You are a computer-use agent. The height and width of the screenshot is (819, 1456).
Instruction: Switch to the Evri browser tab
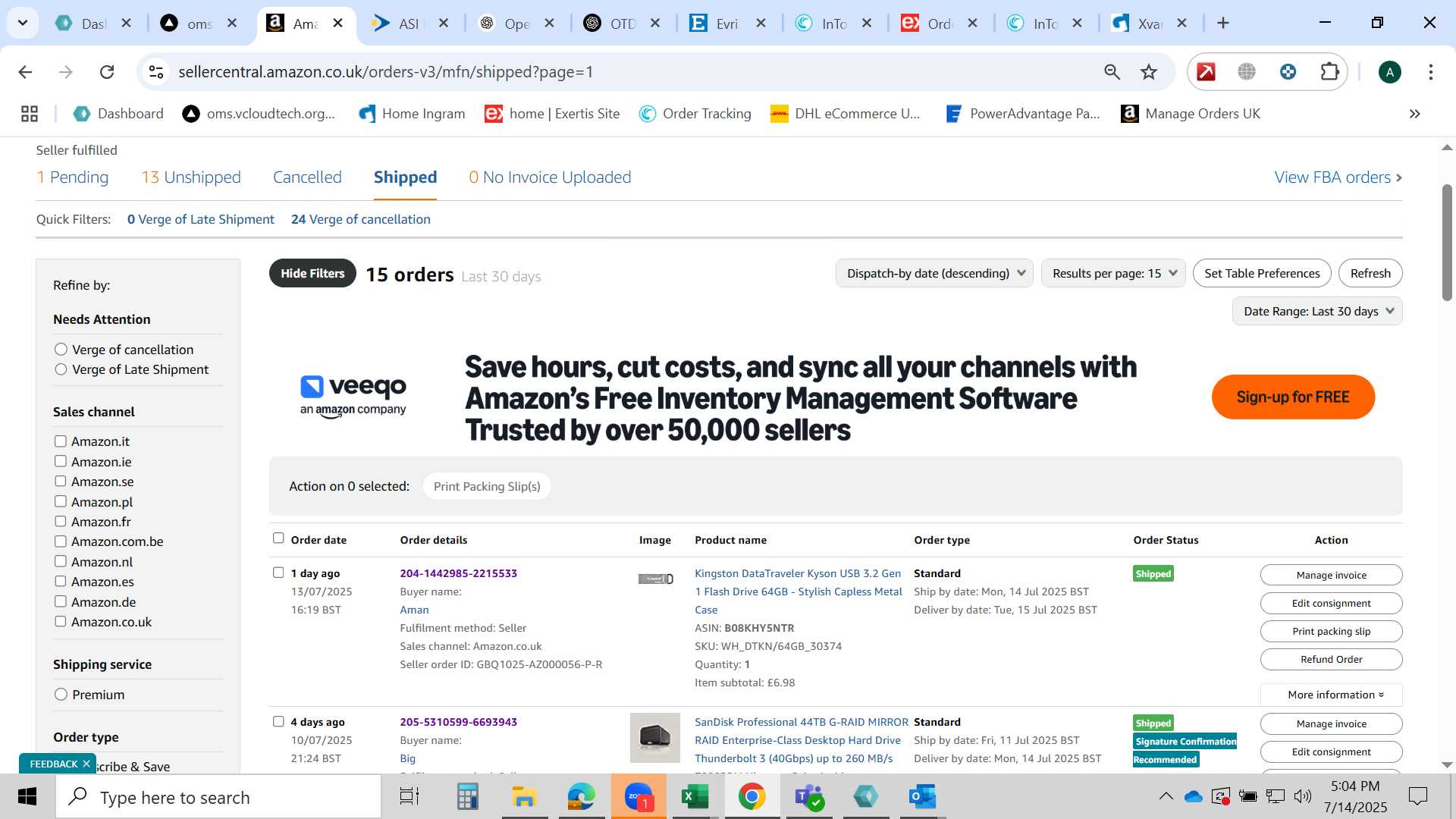pos(728,24)
